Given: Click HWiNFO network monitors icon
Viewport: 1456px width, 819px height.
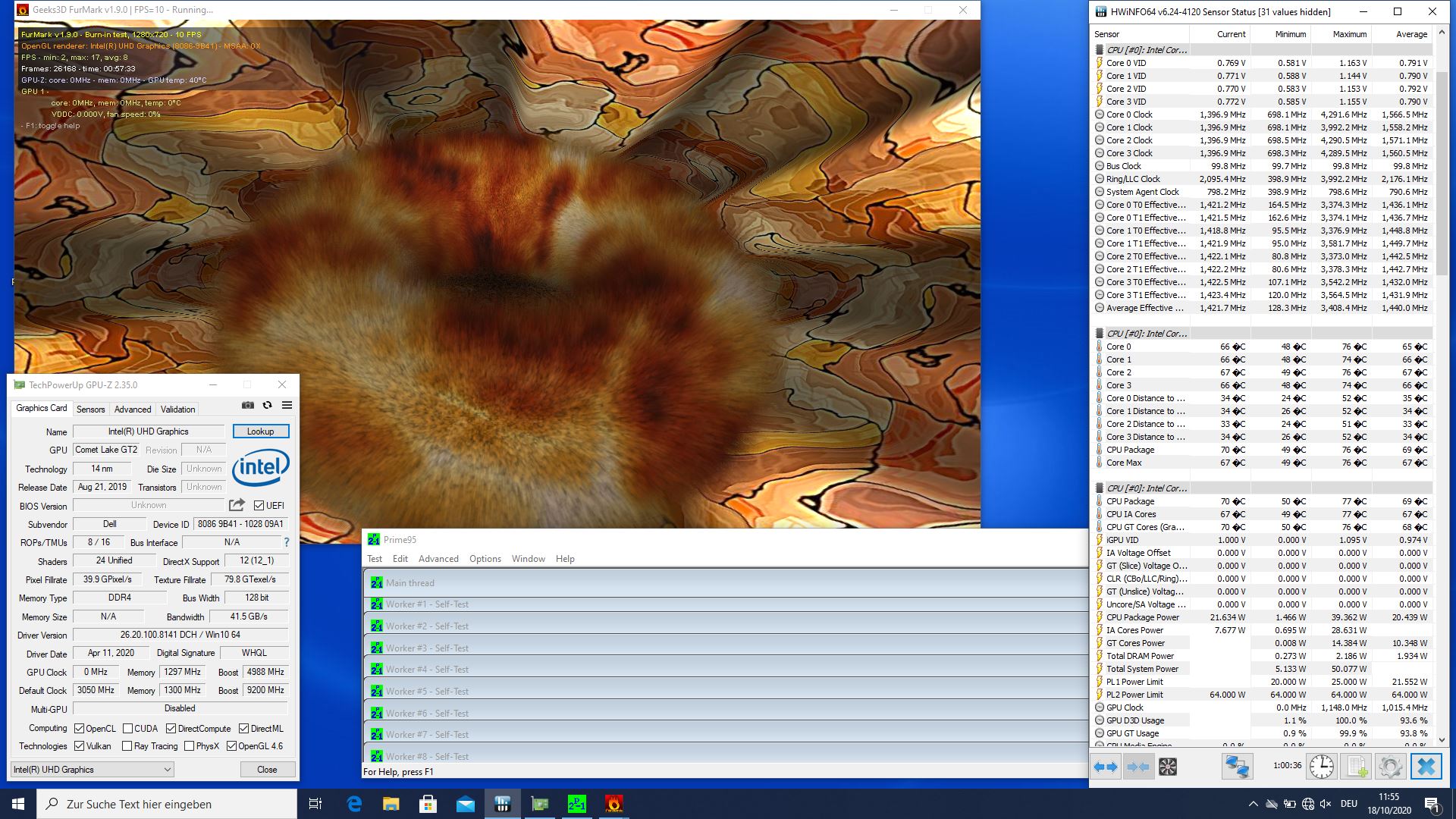Looking at the screenshot, I should tap(1237, 767).
